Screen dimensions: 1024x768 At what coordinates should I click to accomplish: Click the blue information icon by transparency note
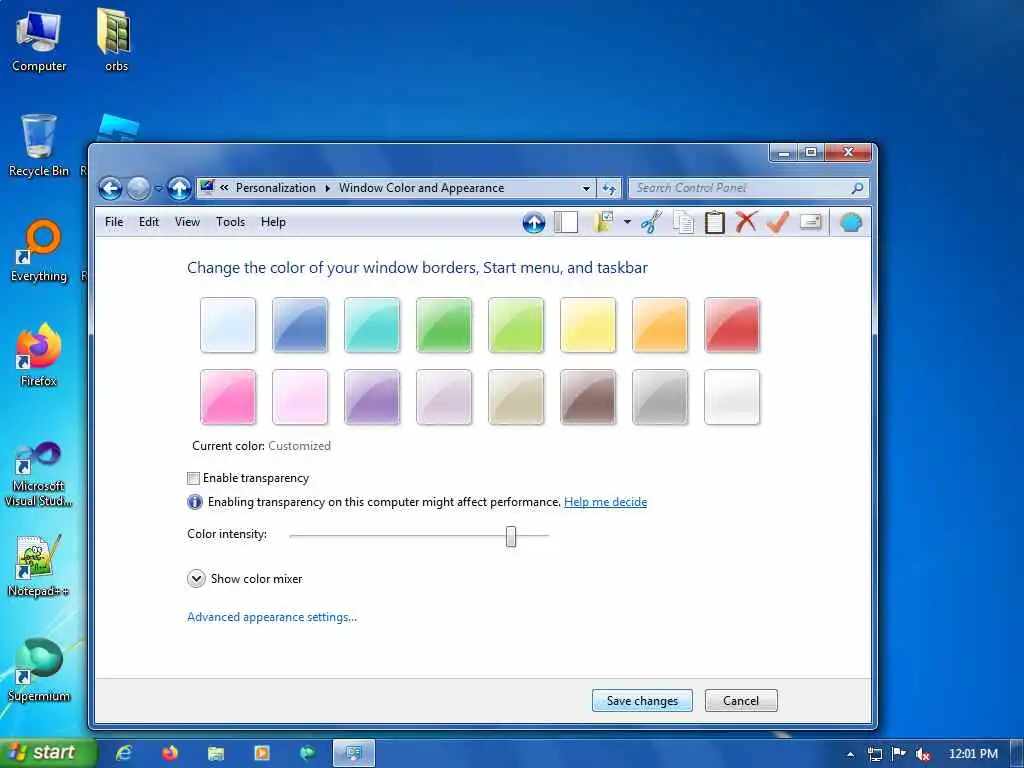coord(195,502)
